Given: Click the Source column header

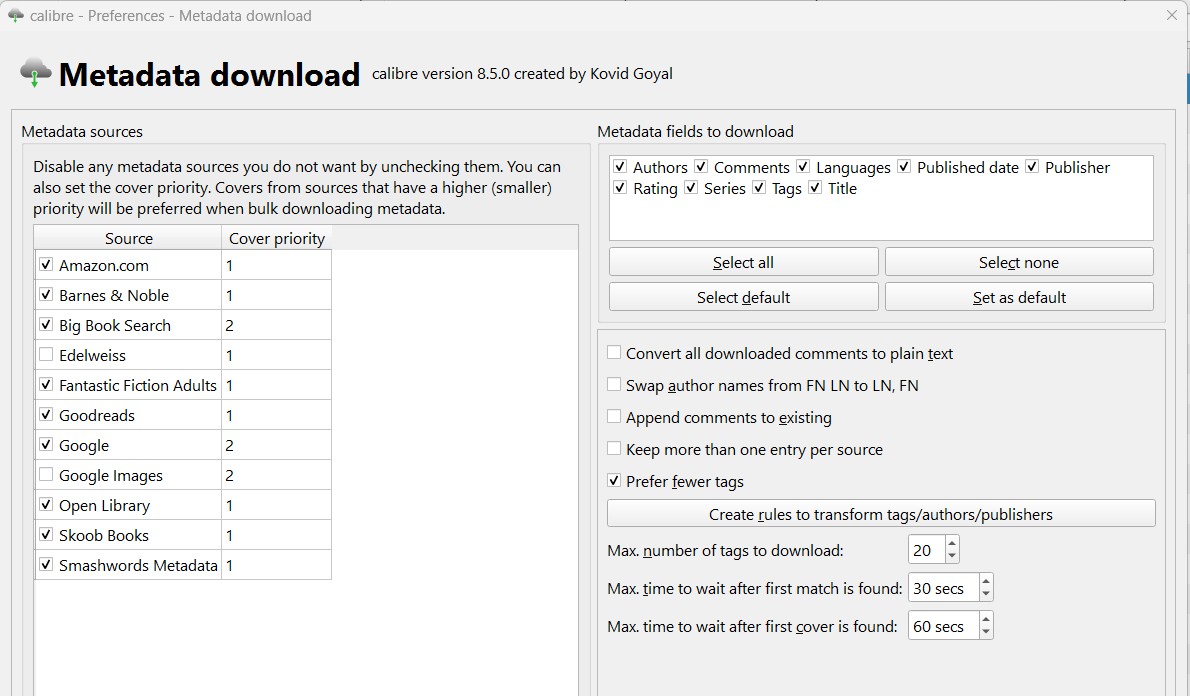Looking at the screenshot, I should click(x=128, y=238).
